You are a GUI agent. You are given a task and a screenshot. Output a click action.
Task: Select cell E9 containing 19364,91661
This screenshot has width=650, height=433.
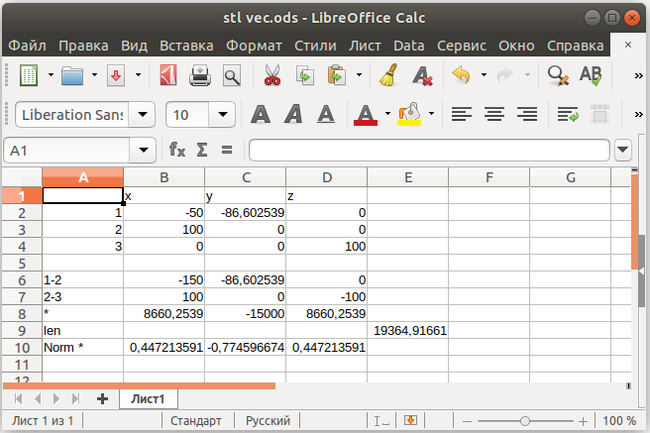click(407, 329)
